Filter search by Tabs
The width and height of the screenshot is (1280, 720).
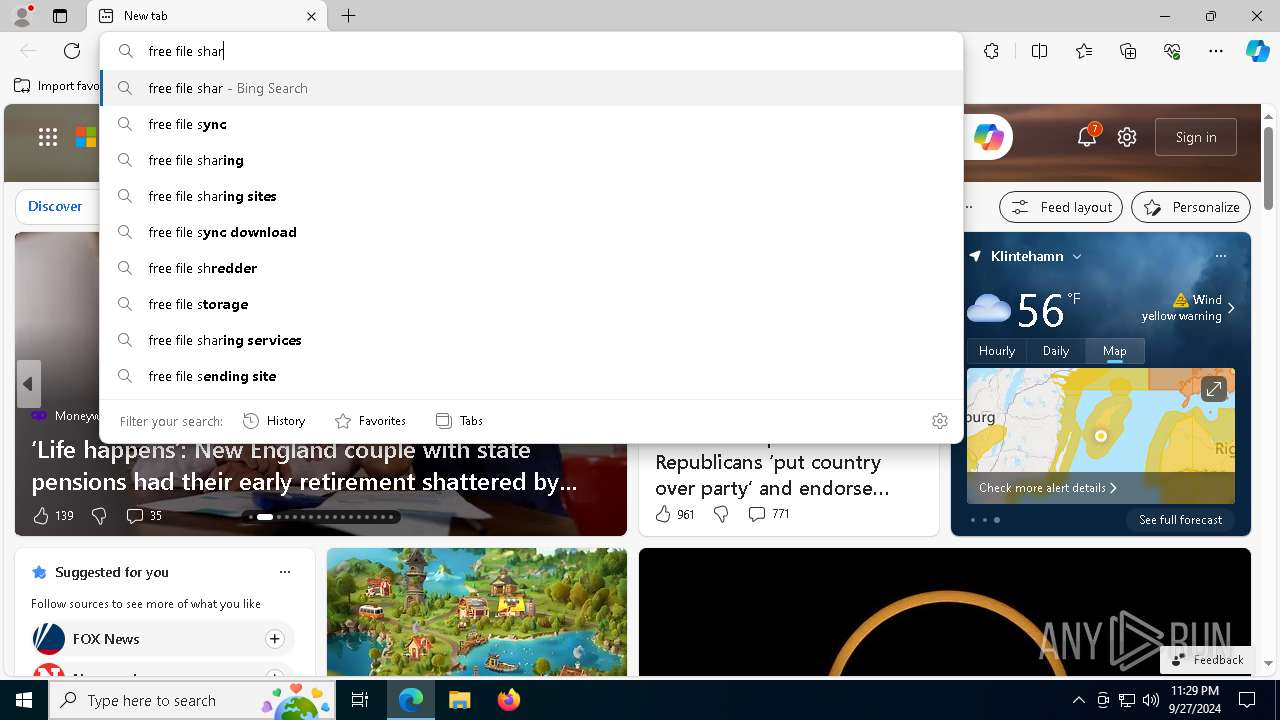click(x=460, y=421)
